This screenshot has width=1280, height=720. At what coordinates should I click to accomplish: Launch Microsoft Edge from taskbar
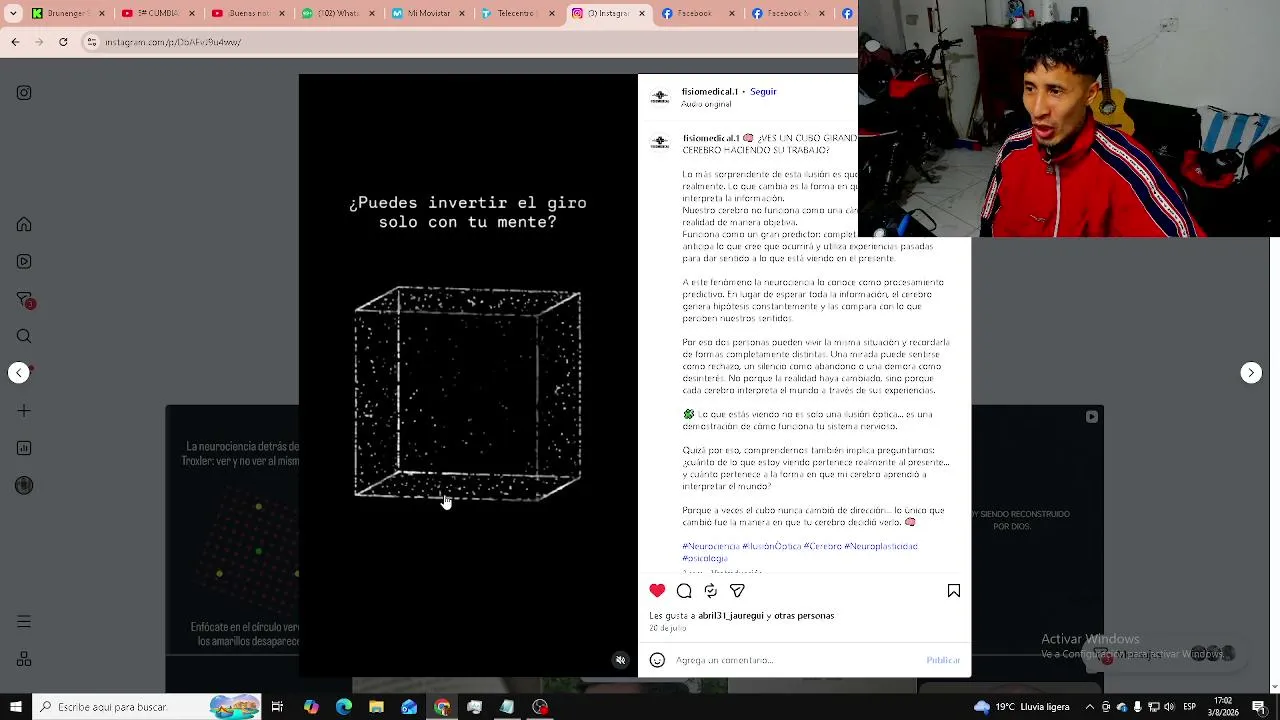pos(344,707)
